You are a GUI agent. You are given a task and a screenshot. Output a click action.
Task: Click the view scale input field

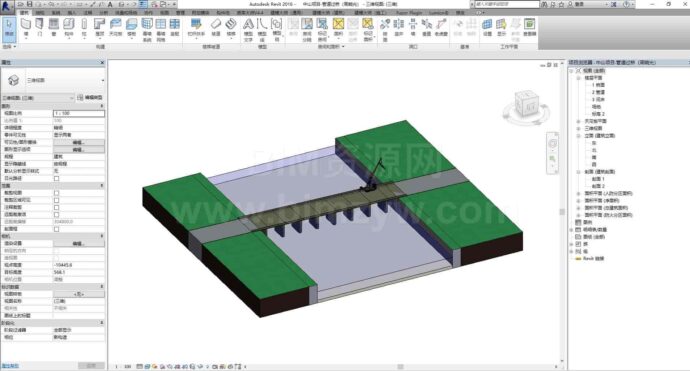tap(79, 113)
